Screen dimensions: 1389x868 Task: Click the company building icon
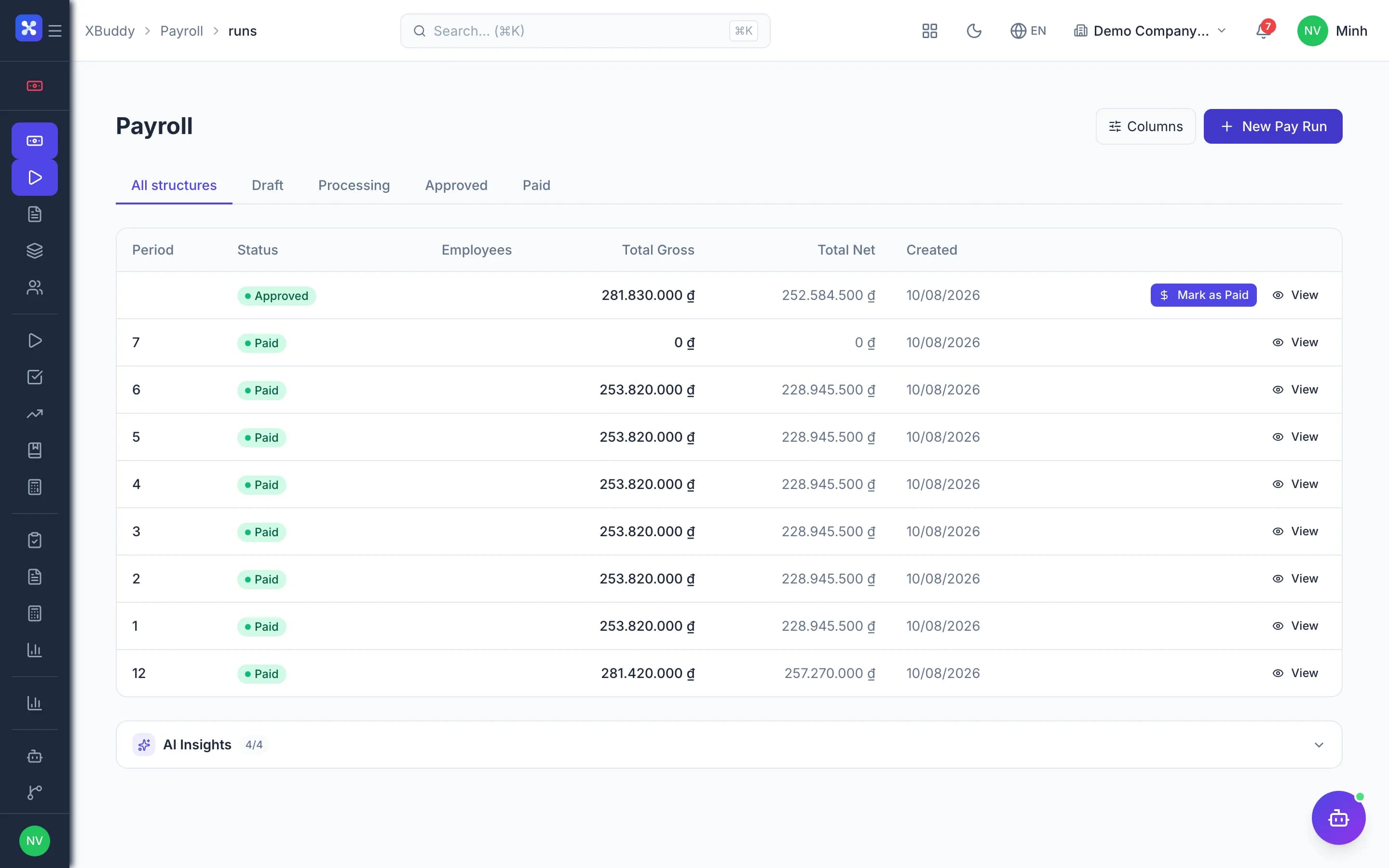pyautogui.click(x=1080, y=31)
